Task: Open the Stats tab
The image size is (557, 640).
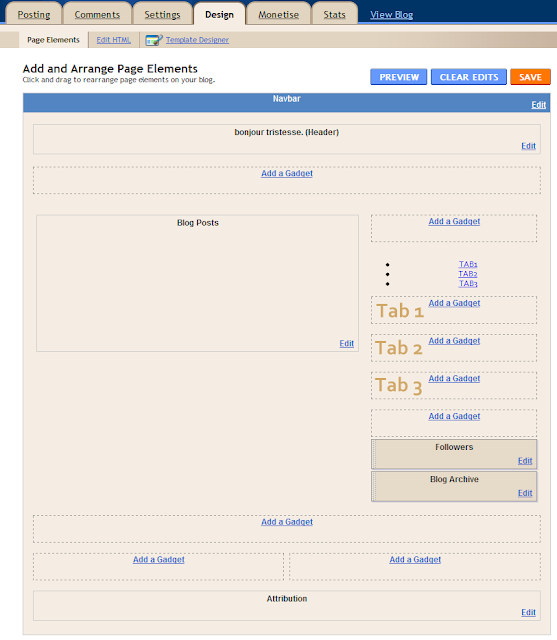Action: (x=335, y=15)
